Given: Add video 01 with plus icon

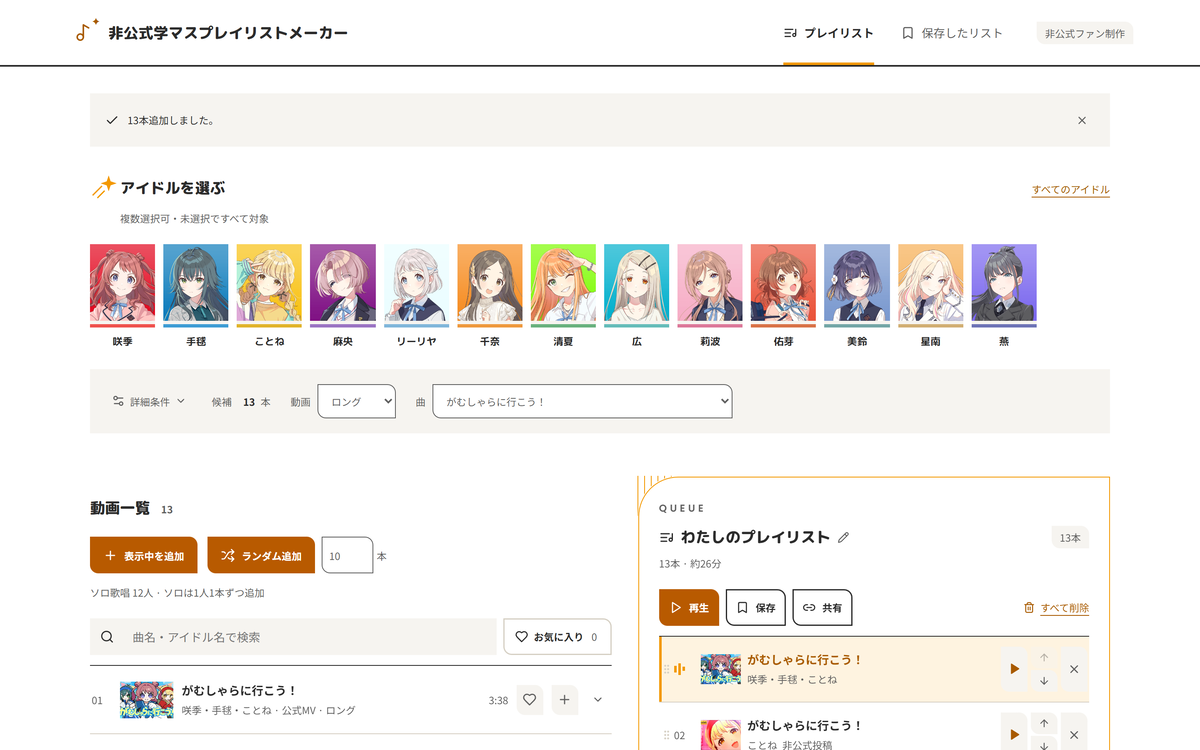Looking at the screenshot, I should point(564,700).
